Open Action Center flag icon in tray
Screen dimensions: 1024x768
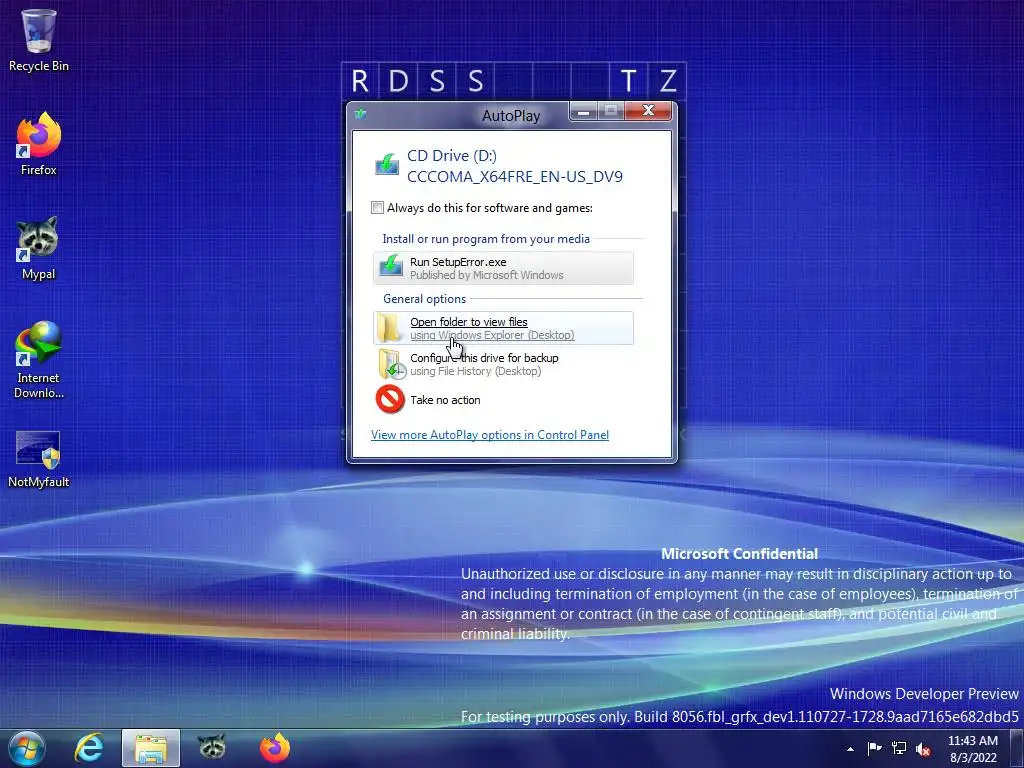tap(874, 748)
